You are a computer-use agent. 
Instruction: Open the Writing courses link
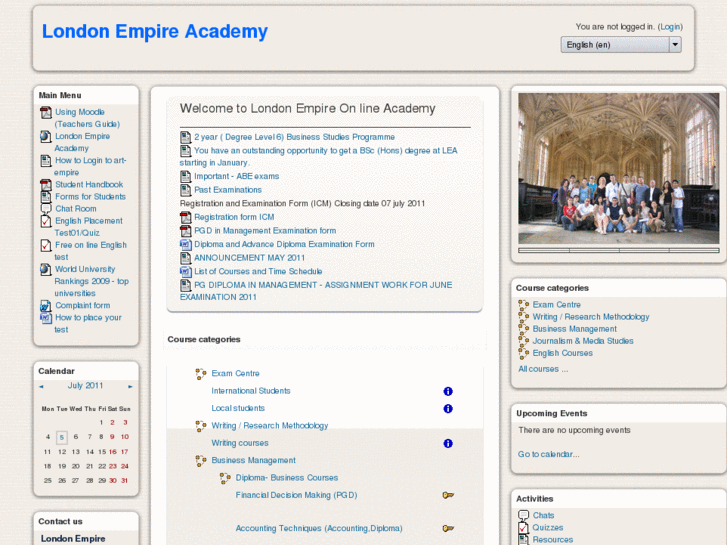coord(240,443)
